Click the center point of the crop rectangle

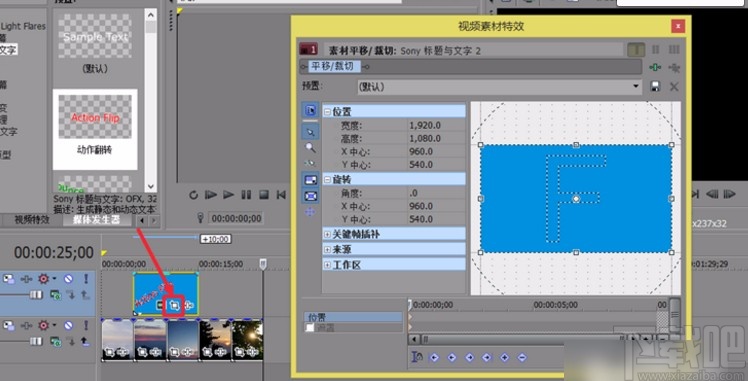tap(576, 198)
